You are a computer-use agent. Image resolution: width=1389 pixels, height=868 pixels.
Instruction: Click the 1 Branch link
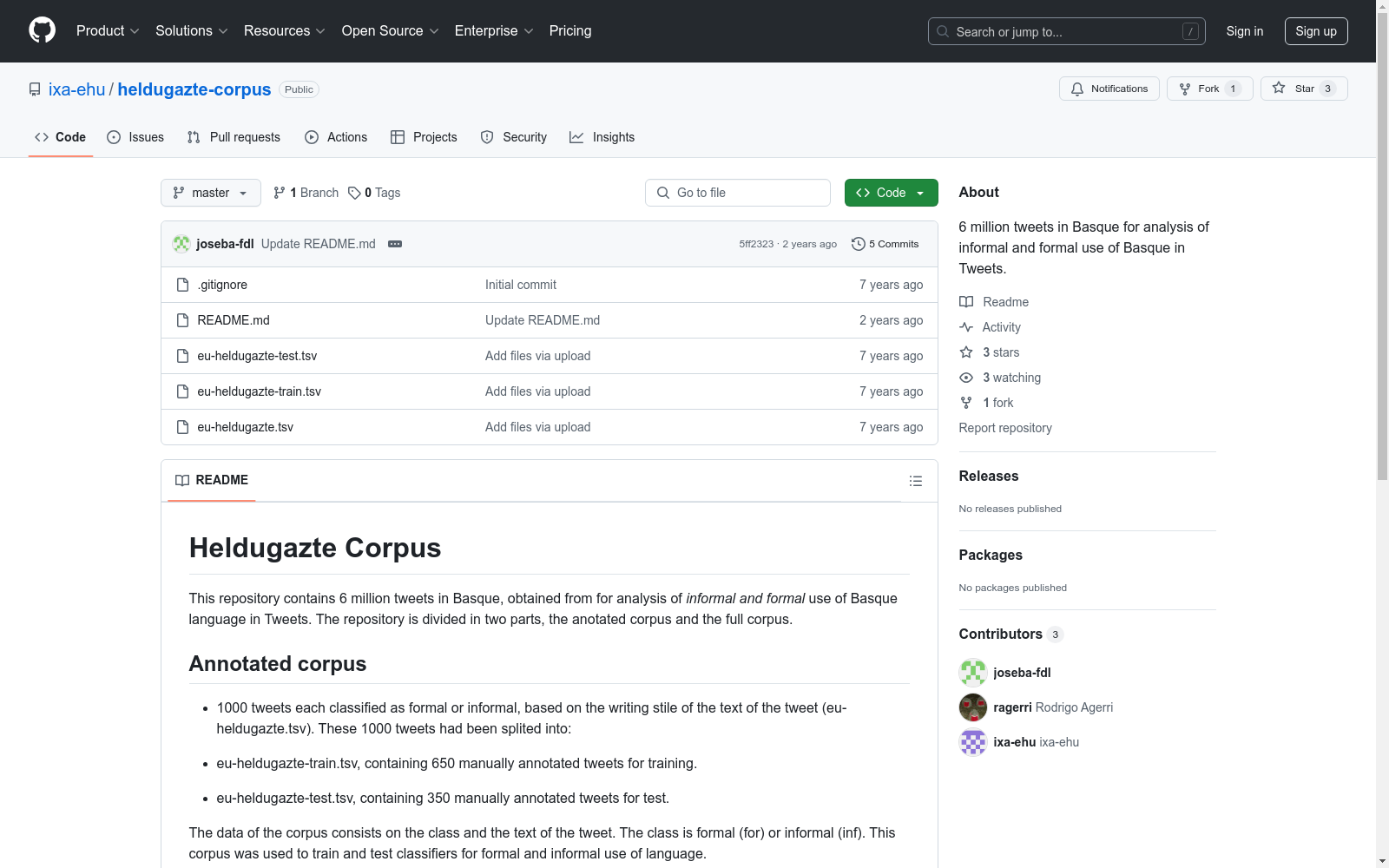tap(306, 193)
